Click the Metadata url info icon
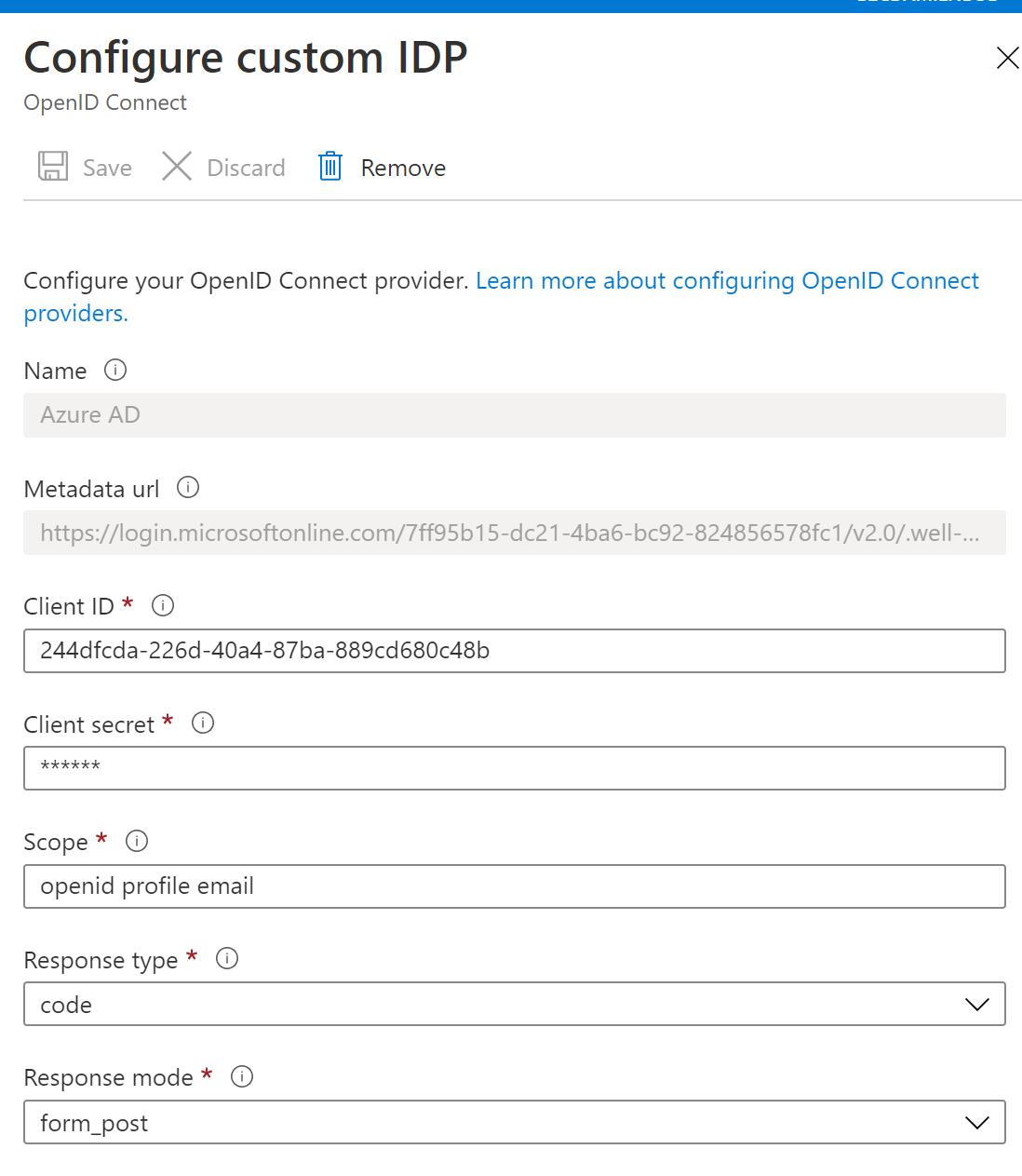 (x=188, y=487)
